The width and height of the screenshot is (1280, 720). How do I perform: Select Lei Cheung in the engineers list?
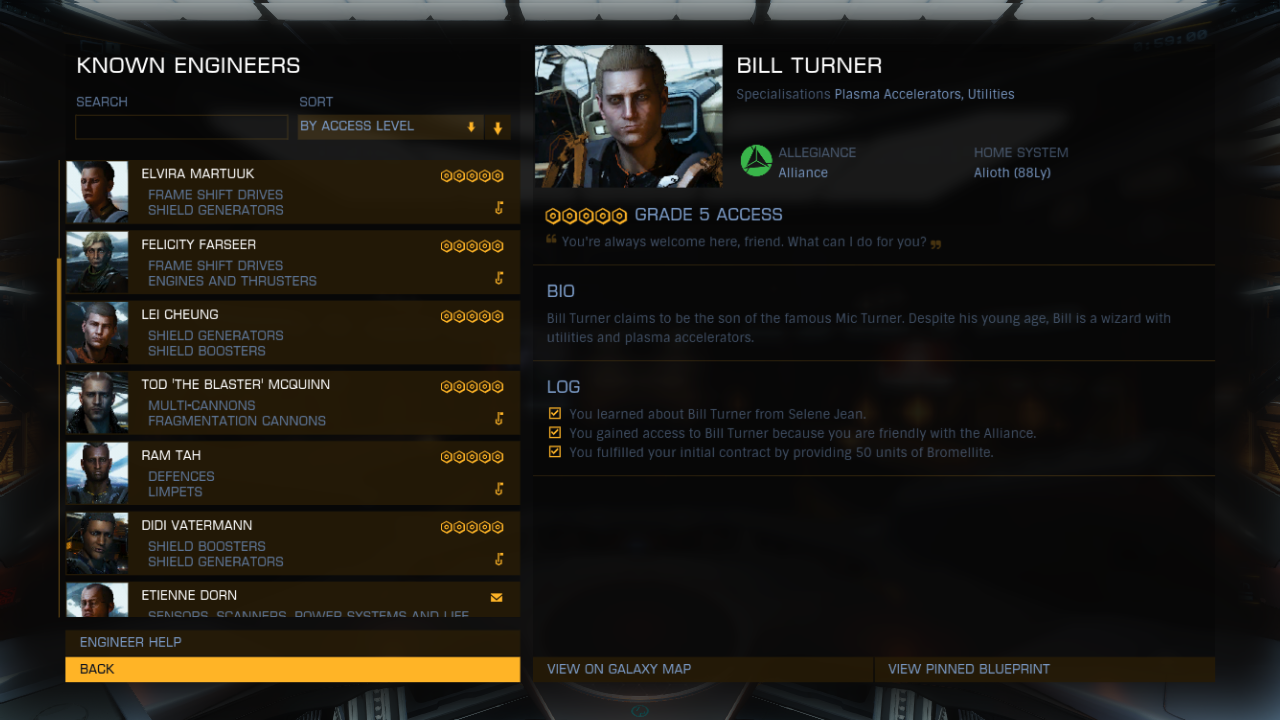click(293, 333)
